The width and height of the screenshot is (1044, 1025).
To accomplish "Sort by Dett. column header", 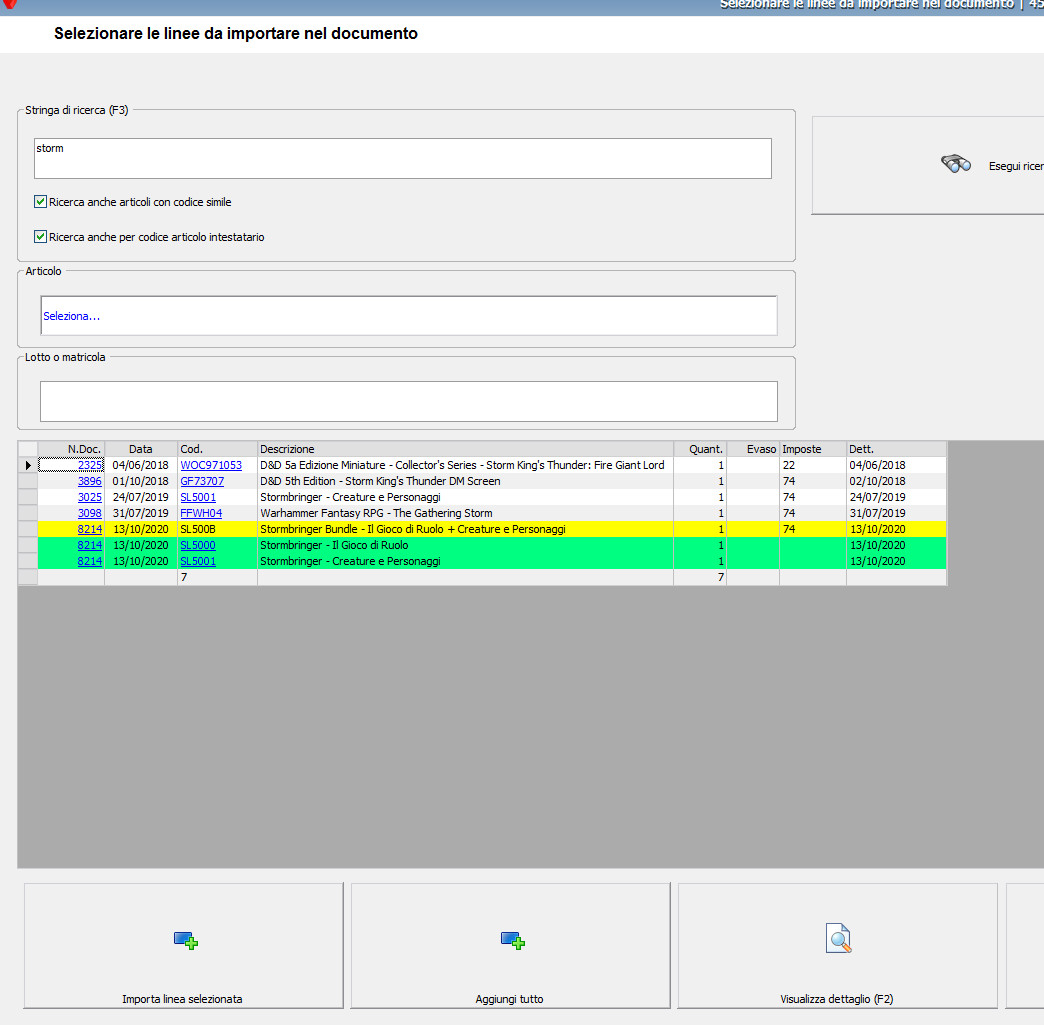I will pos(896,449).
